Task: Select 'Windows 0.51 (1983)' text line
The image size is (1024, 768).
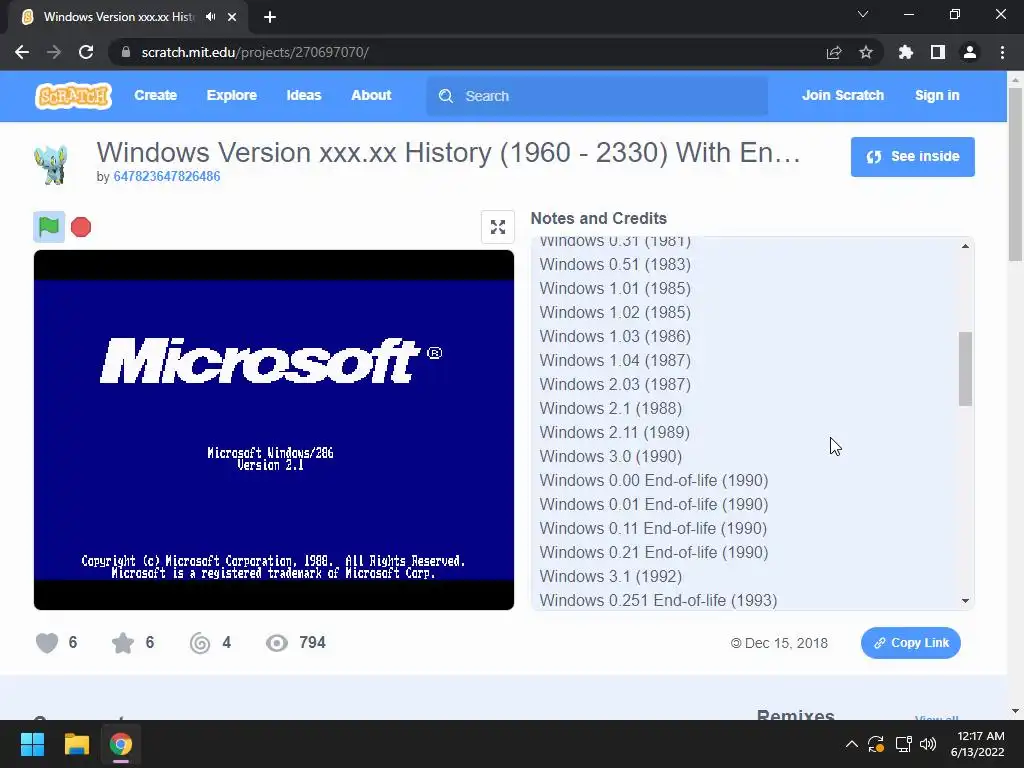Action: click(x=615, y=264)
